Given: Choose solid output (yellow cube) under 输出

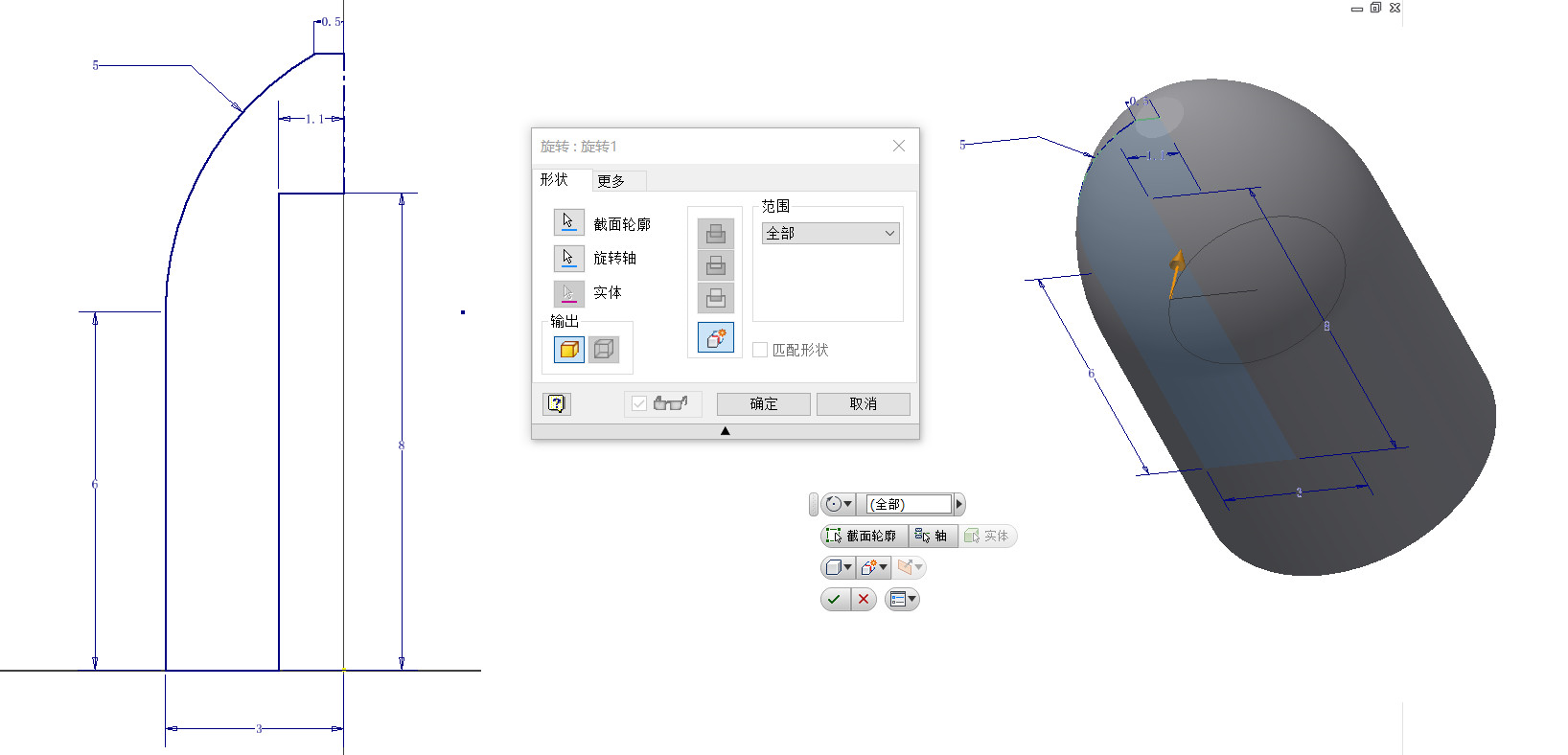Looking at the screenshot, I should (569, 350).
